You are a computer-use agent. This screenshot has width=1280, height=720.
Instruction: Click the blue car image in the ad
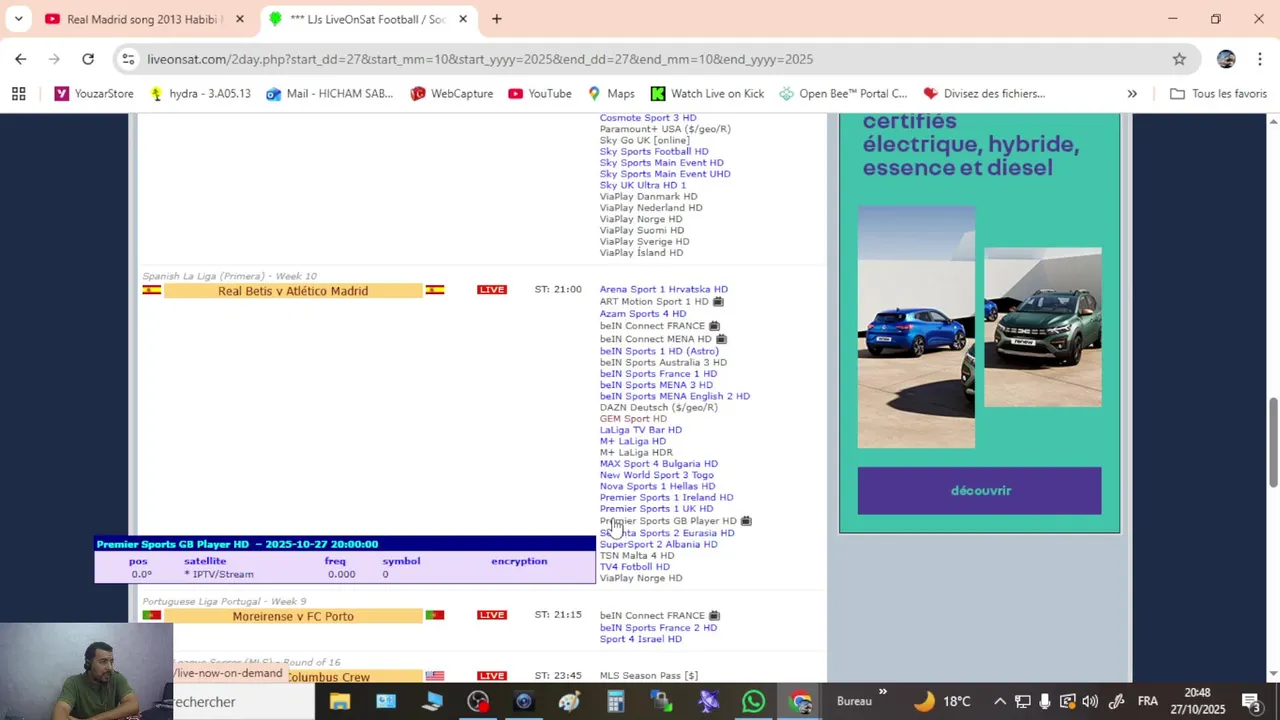tap(916, 327)
